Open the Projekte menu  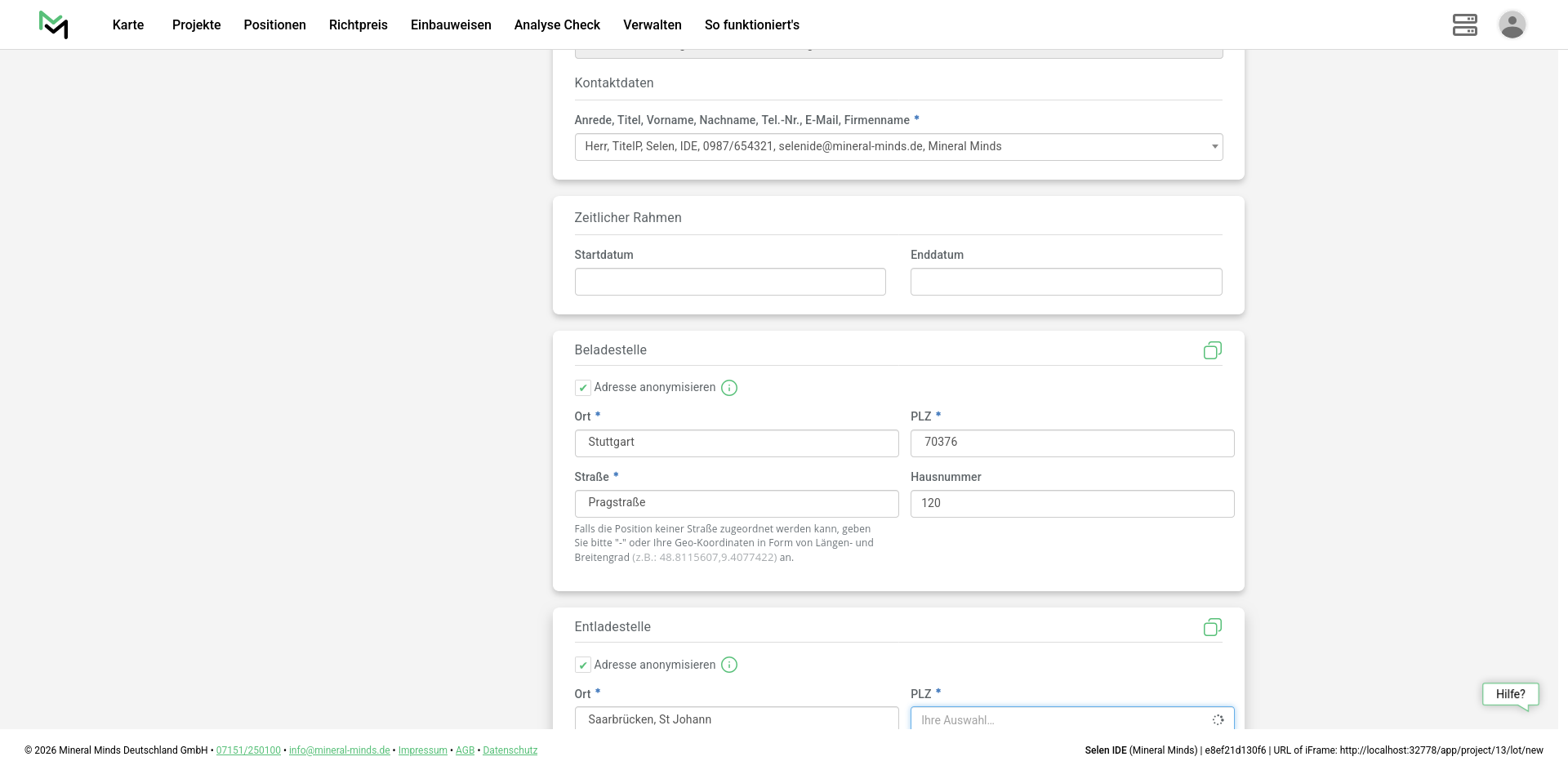pos(196,24)
